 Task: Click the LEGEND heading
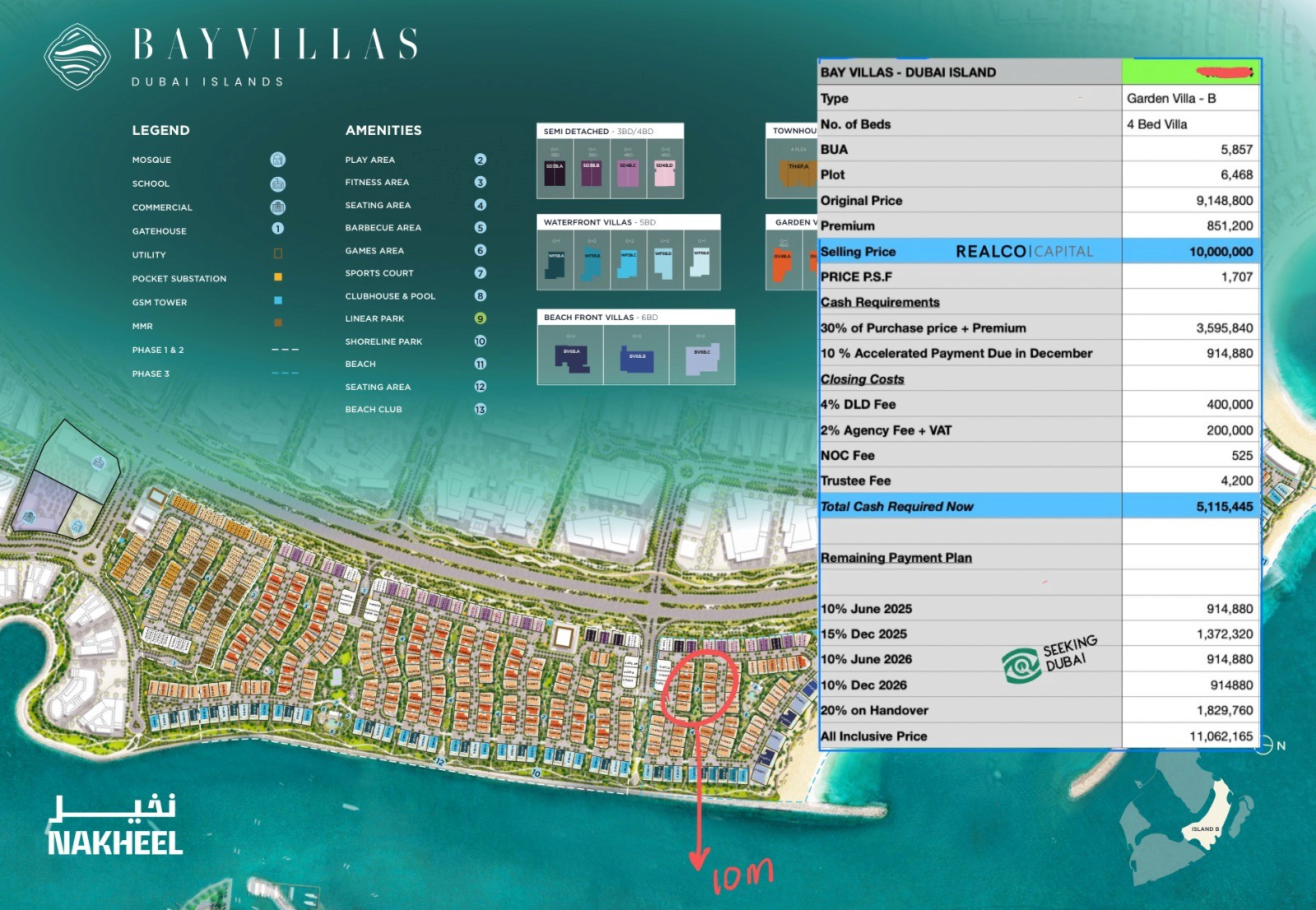(x=161, y=130)
